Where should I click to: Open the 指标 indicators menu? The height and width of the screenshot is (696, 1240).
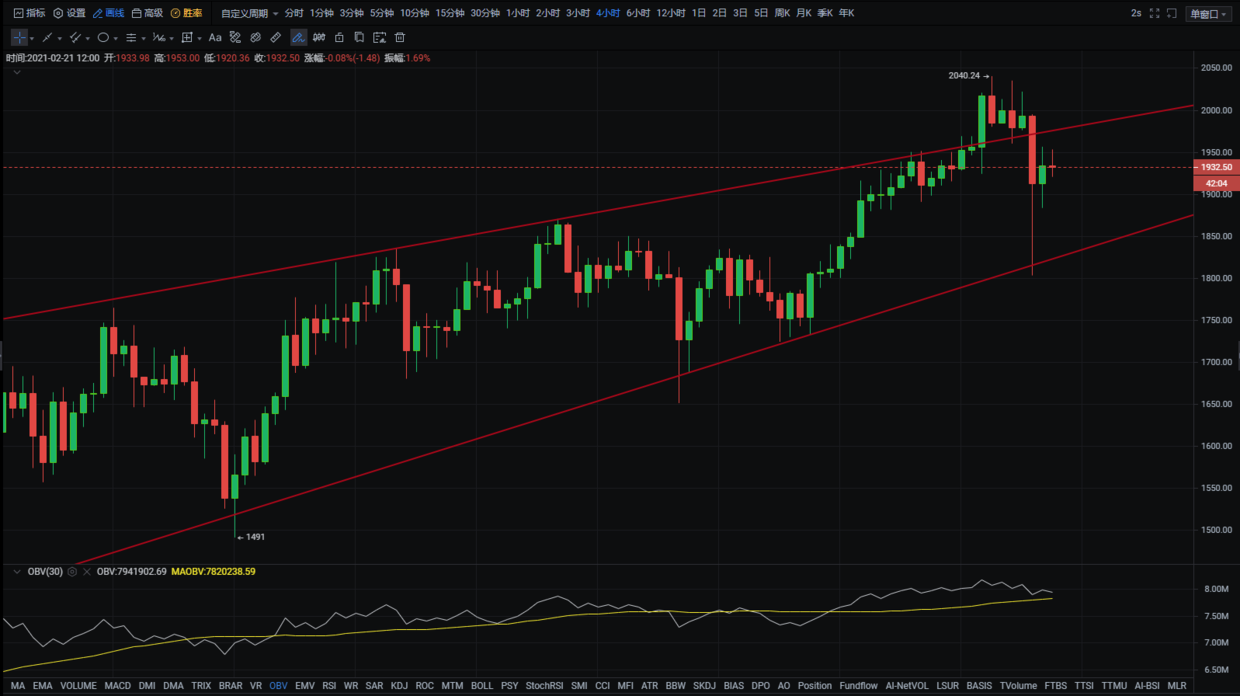tap(29, 13)
